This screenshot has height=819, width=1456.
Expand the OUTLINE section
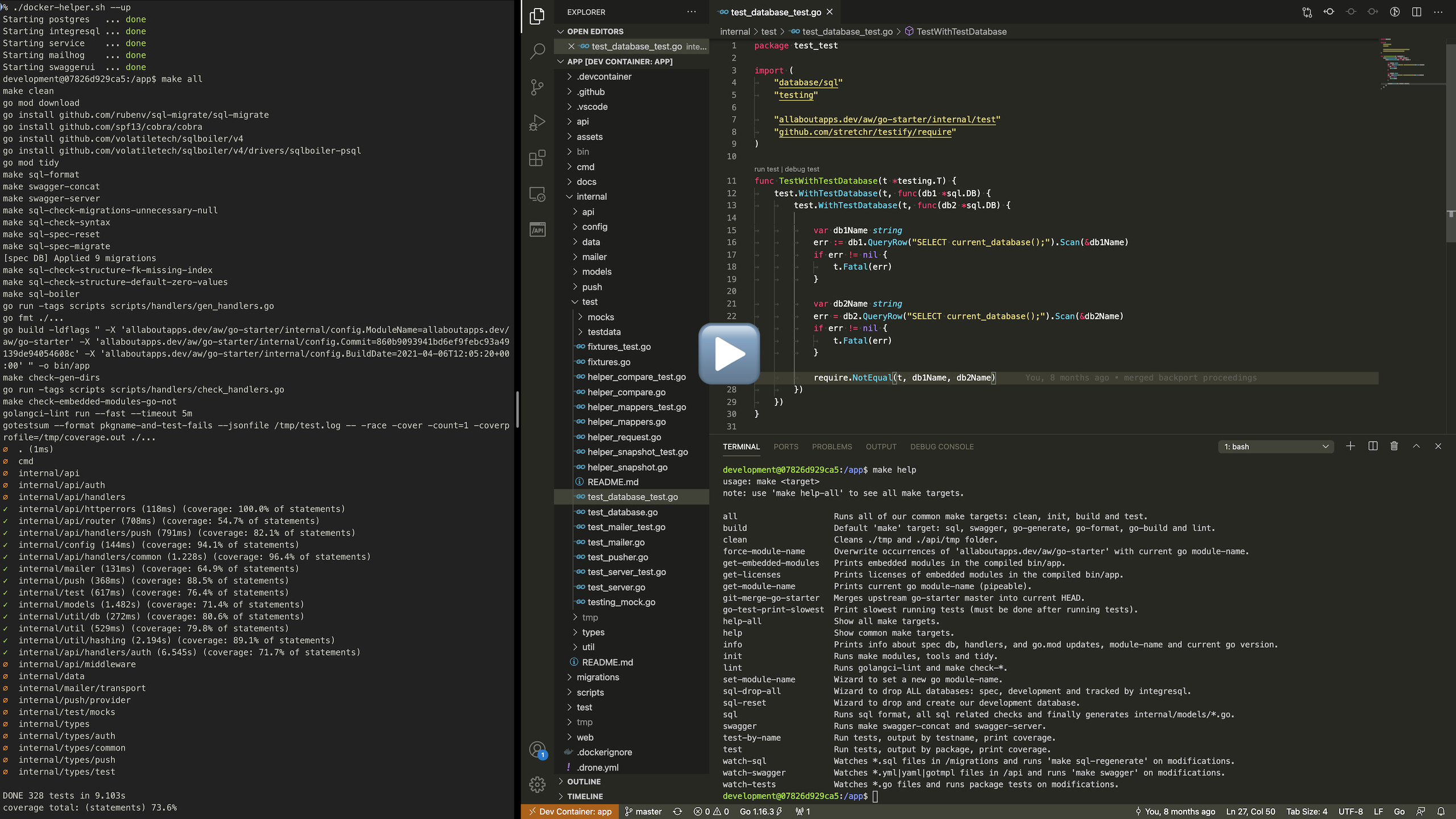[x=584, y=781]
